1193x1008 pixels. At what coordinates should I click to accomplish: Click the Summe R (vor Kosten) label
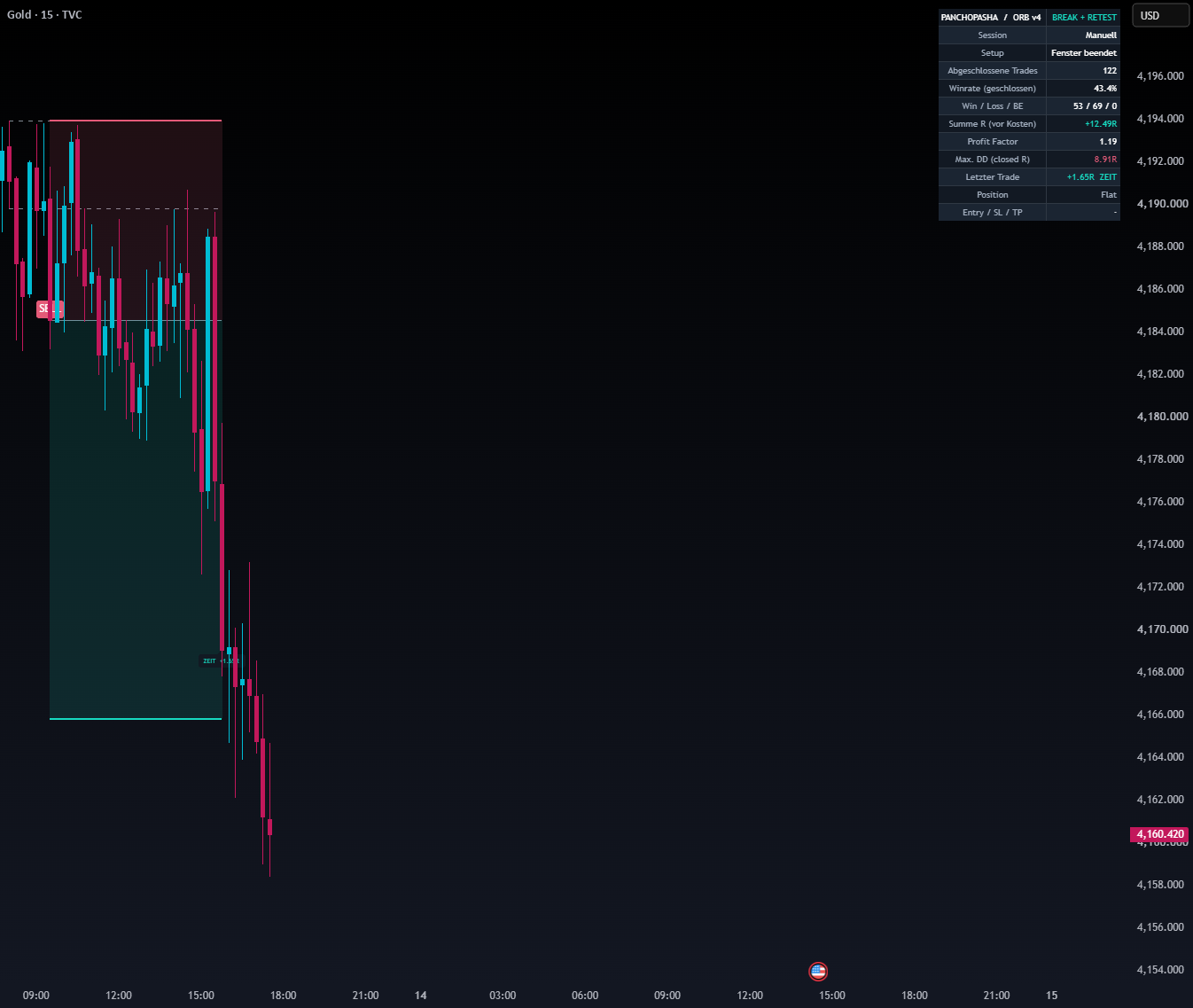[992, 124]
